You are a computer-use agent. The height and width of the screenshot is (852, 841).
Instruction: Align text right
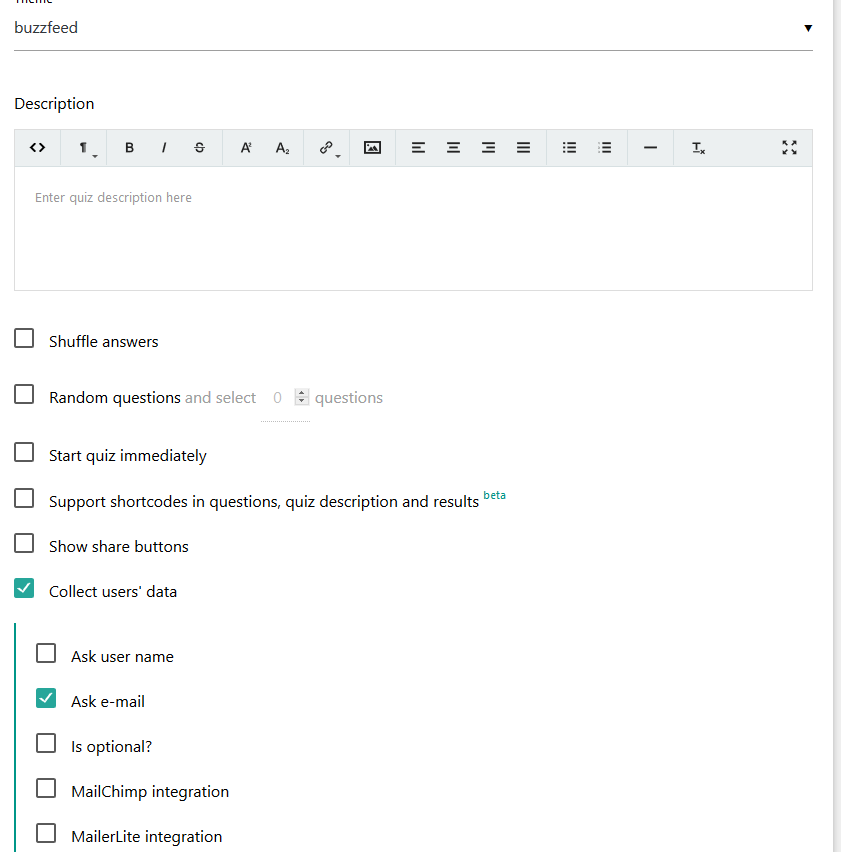[x=488, y=148]
